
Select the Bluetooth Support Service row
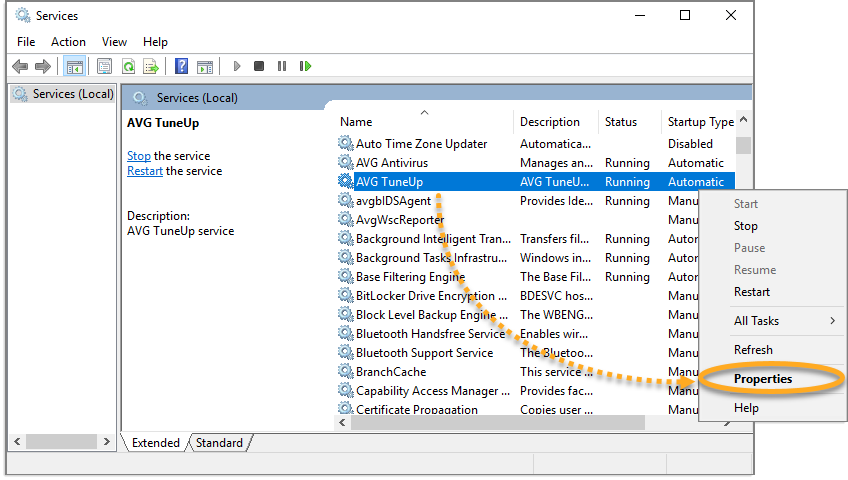425,353
